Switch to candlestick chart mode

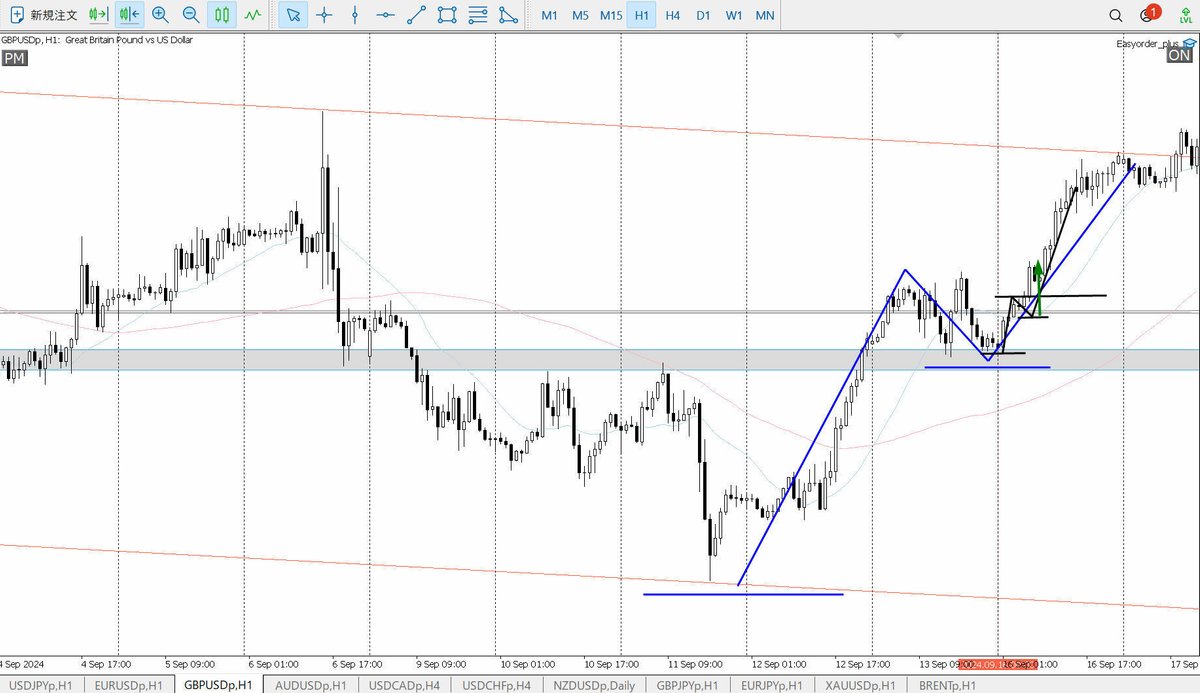pyautogui.click(x=222, y=15)
